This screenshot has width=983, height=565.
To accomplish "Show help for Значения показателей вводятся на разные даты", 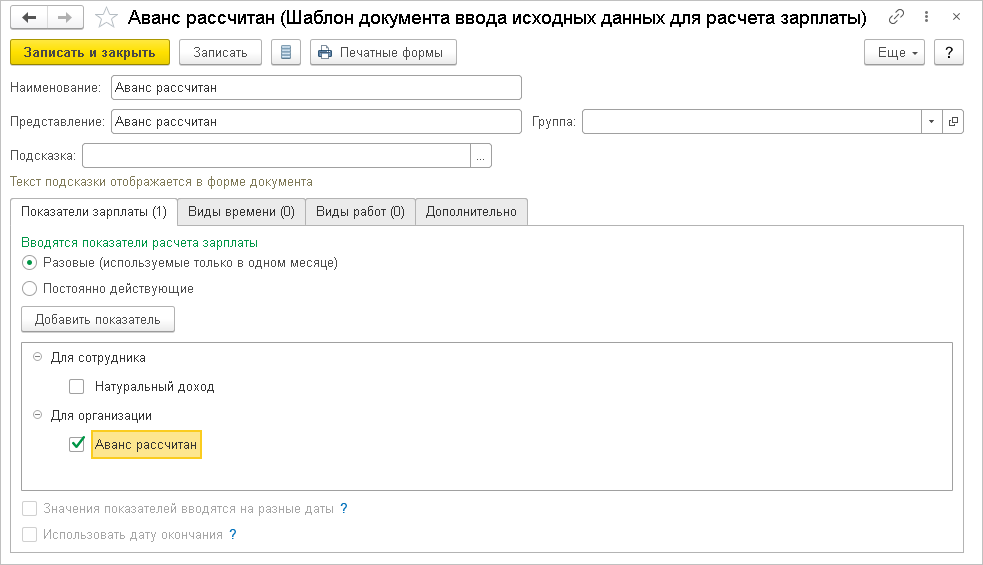I will (x=344, y=509).
